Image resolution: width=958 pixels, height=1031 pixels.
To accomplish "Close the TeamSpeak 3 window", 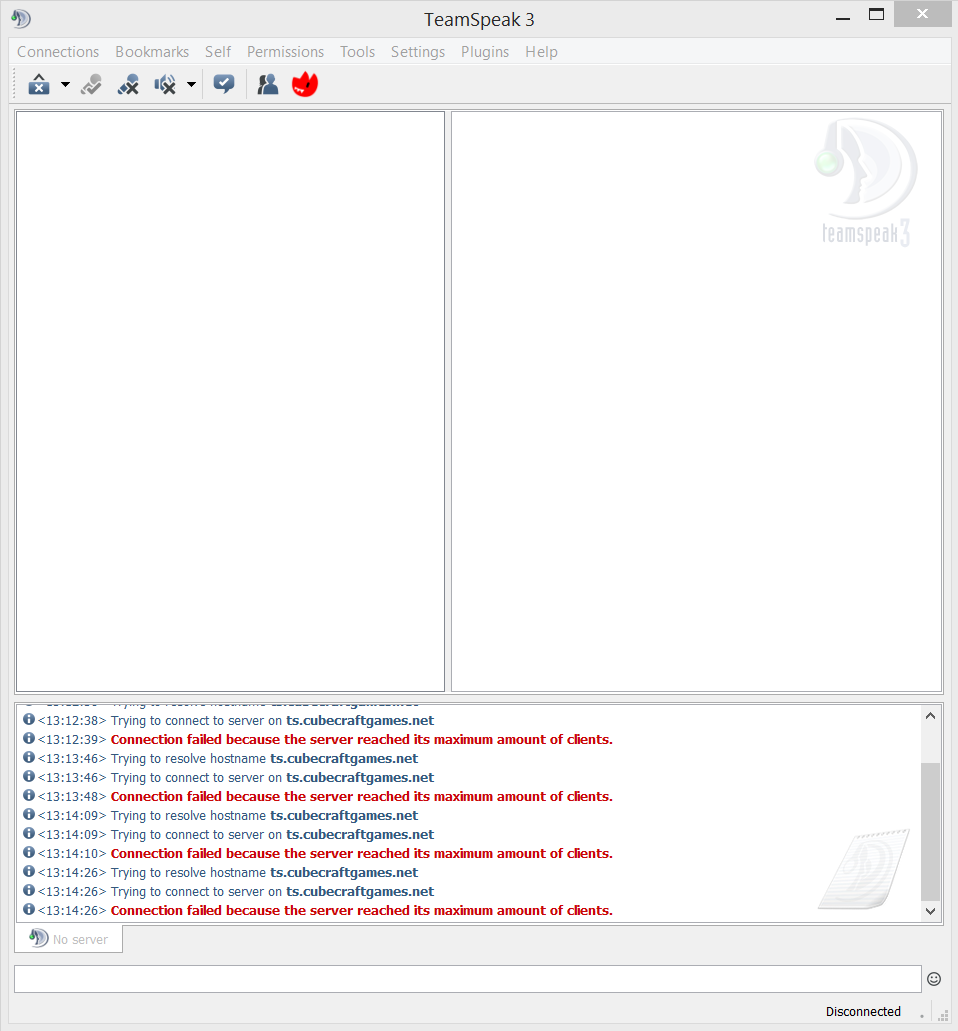I will pos(922,14).
